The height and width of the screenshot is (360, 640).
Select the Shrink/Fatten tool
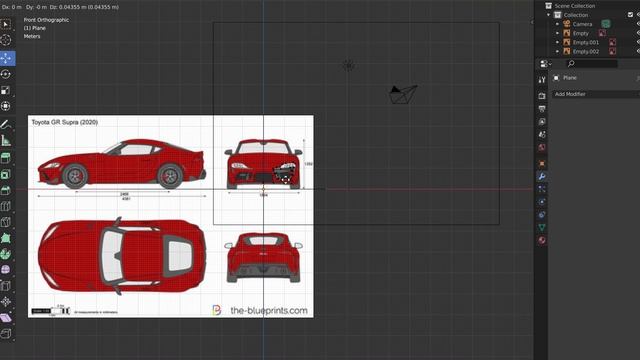pyautogui.click(x=6, y=302)
